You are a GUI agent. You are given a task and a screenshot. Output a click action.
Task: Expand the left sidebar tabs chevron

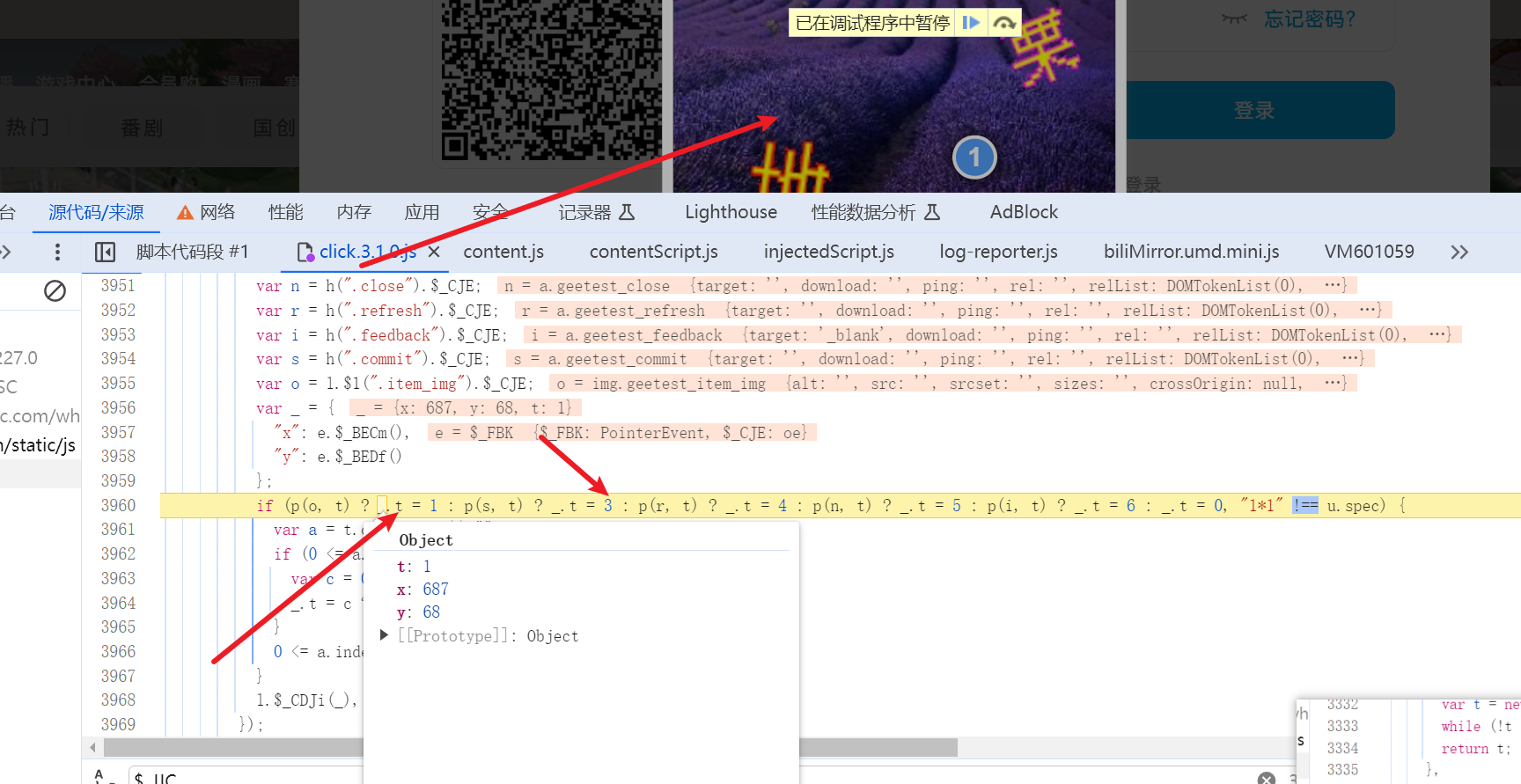point(6,253)
